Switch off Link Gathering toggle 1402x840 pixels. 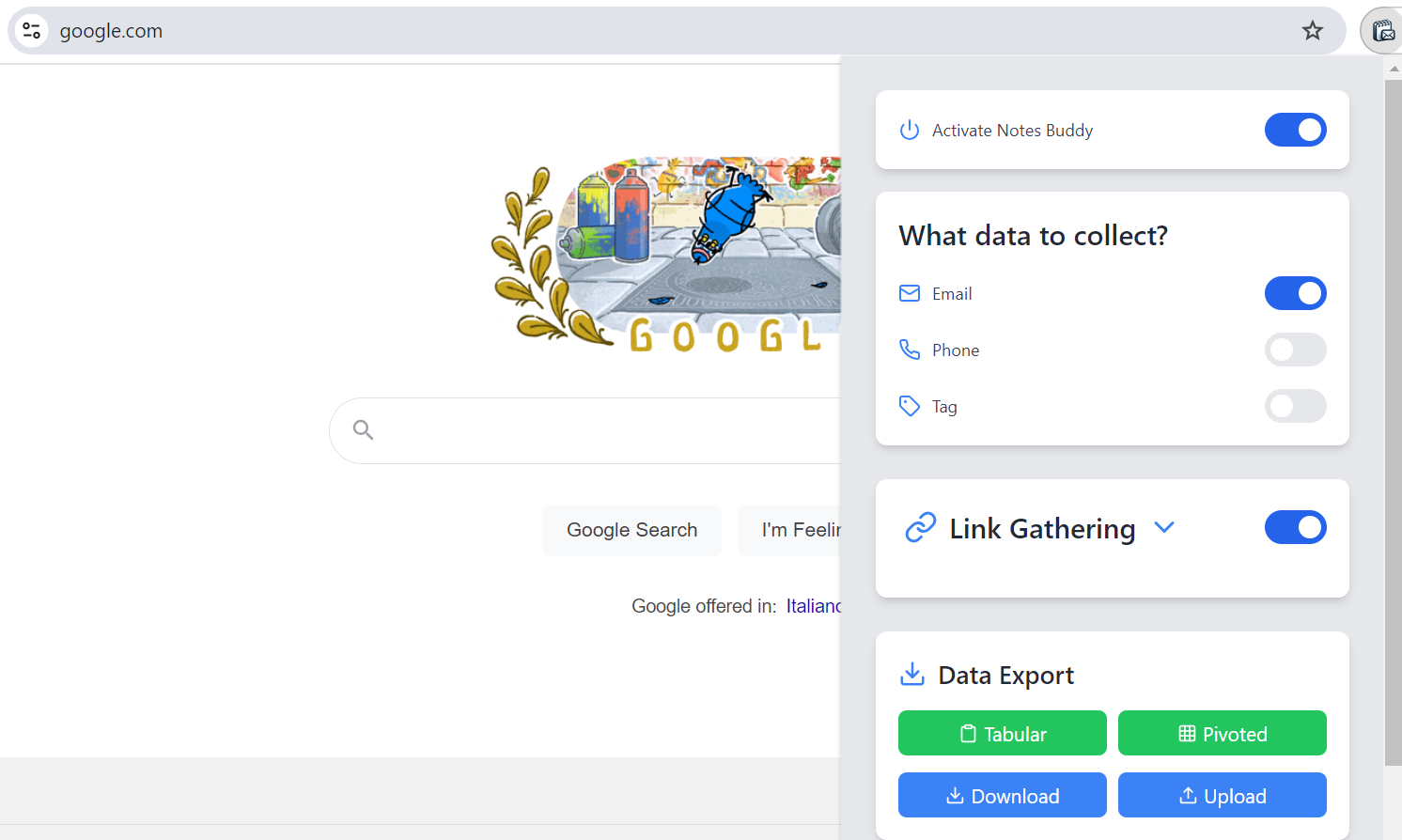[x=1295, y=527]
